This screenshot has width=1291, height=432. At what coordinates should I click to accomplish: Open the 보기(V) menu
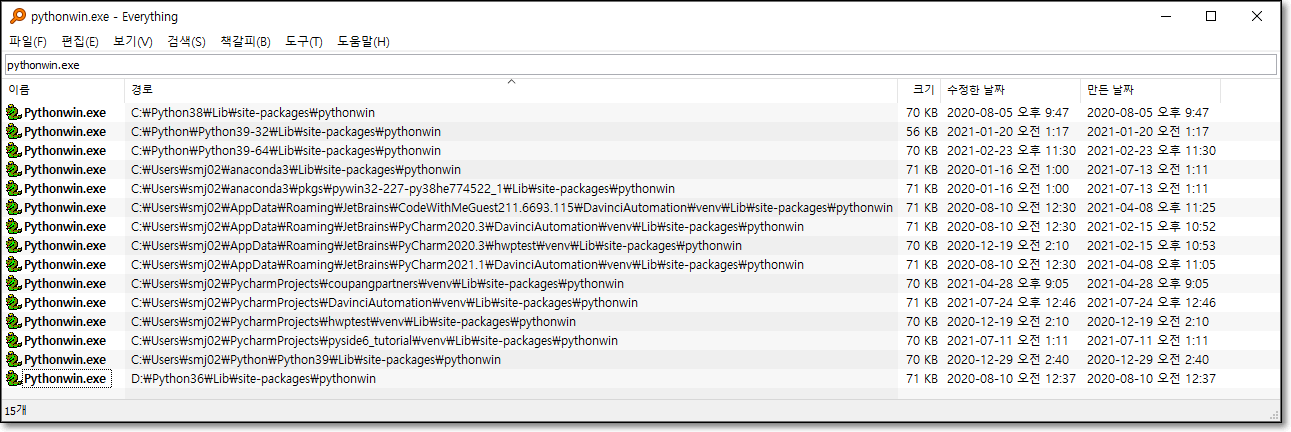133,41
